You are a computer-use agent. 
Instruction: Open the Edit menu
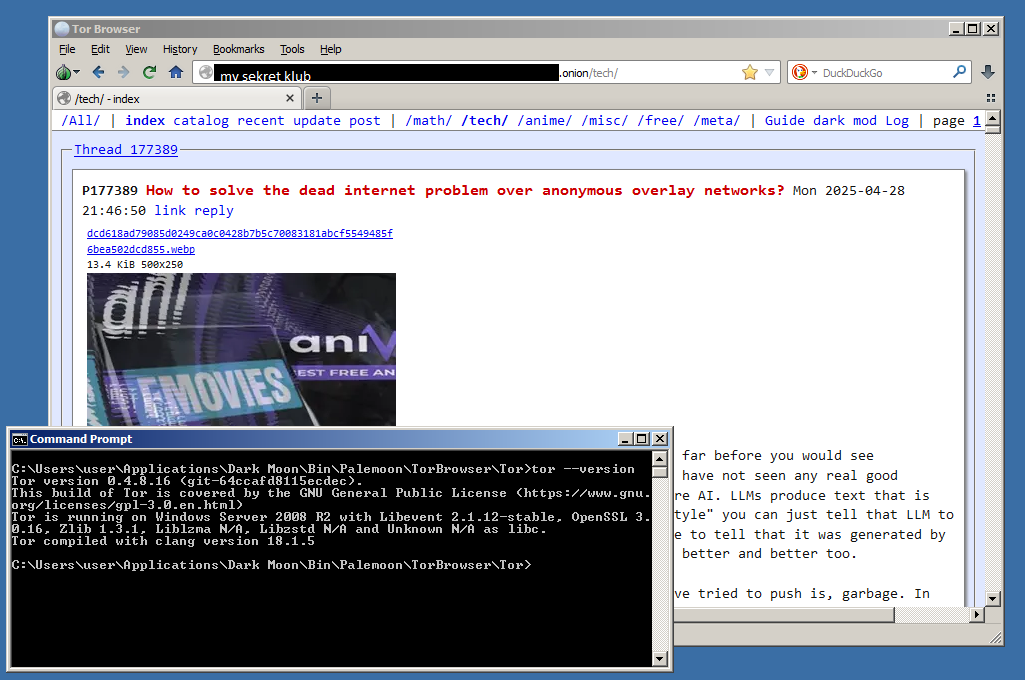pyautogui.click(x=100, y=49)
